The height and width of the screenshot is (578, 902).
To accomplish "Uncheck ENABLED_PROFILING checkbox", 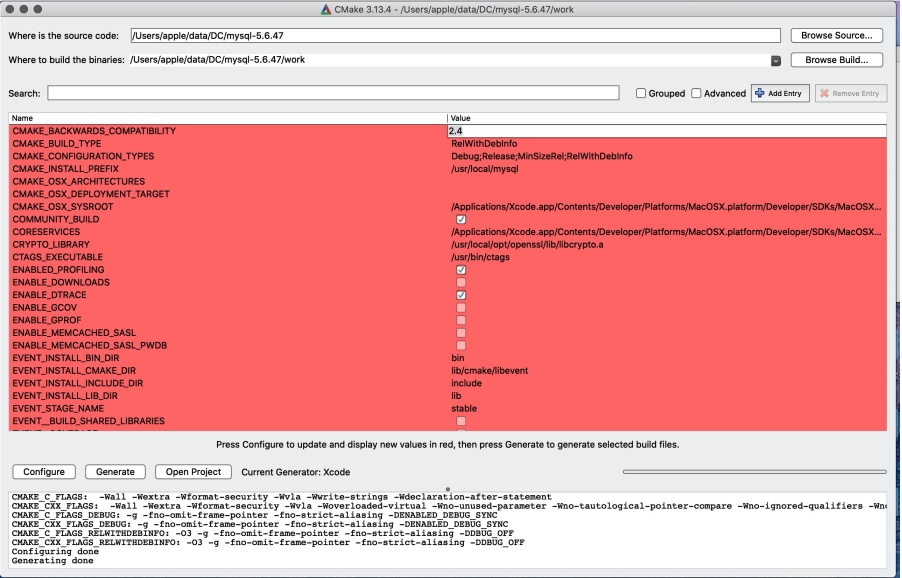I will coord(461,270).
